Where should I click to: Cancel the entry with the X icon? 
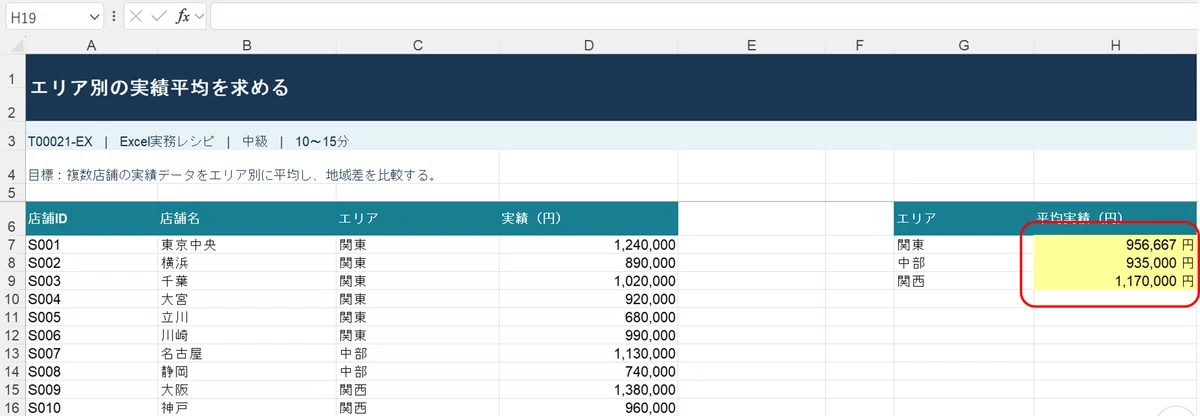[136, 17]
